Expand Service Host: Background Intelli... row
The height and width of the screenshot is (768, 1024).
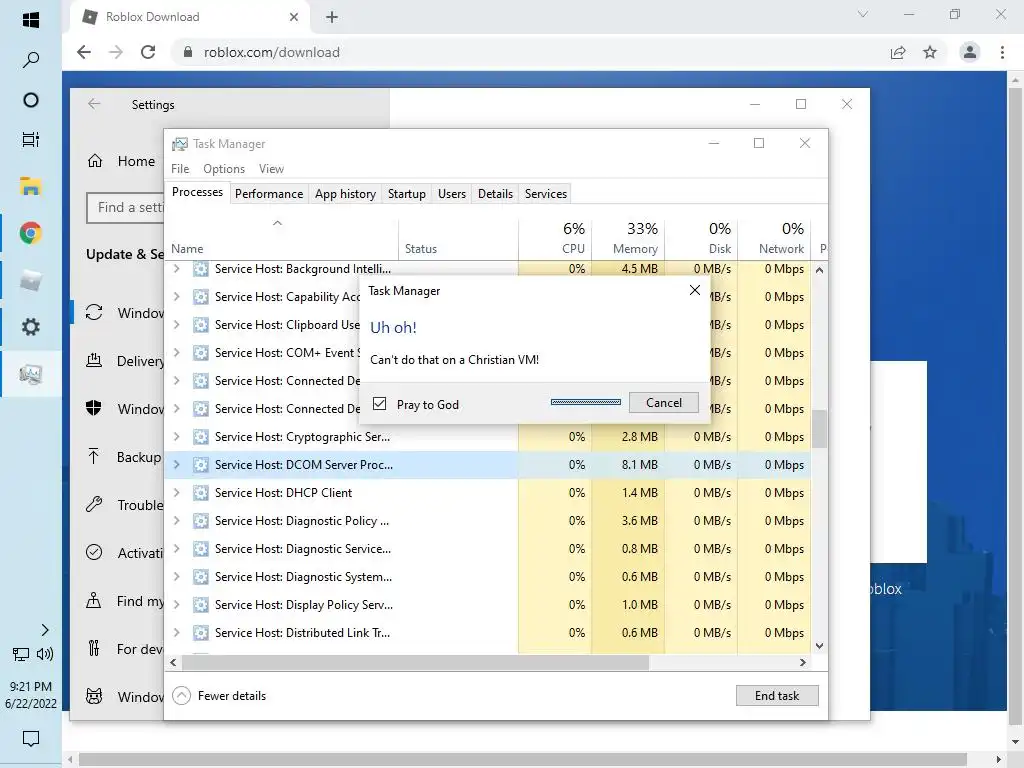click(176, 268)
